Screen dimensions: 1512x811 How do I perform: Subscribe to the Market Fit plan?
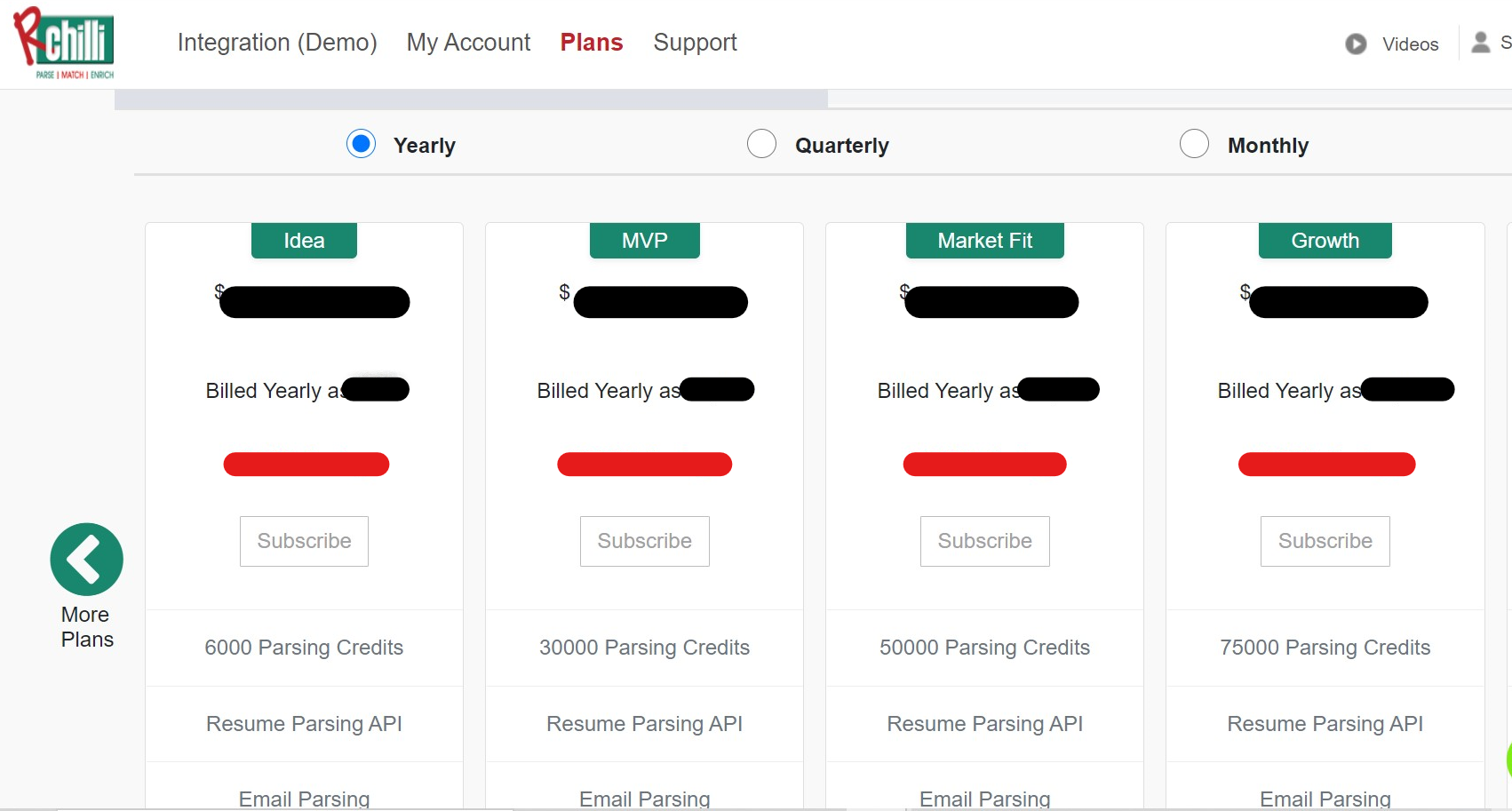coord(985,541)
